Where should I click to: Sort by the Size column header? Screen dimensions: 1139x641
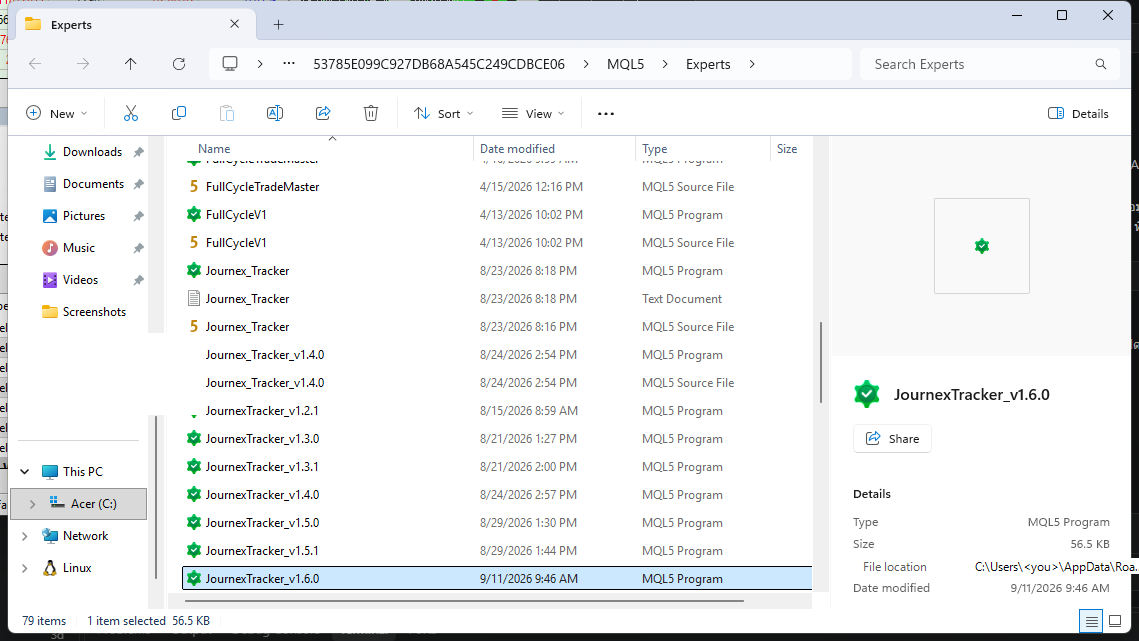click(787, 148)
